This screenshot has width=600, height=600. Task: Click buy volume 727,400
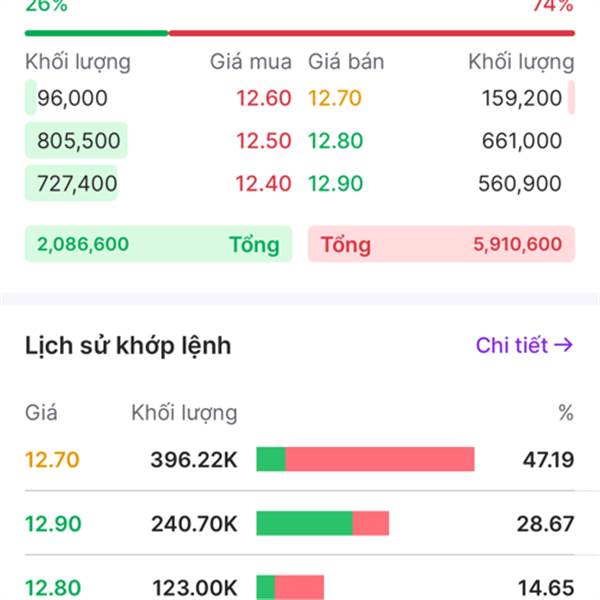[77, 184]
